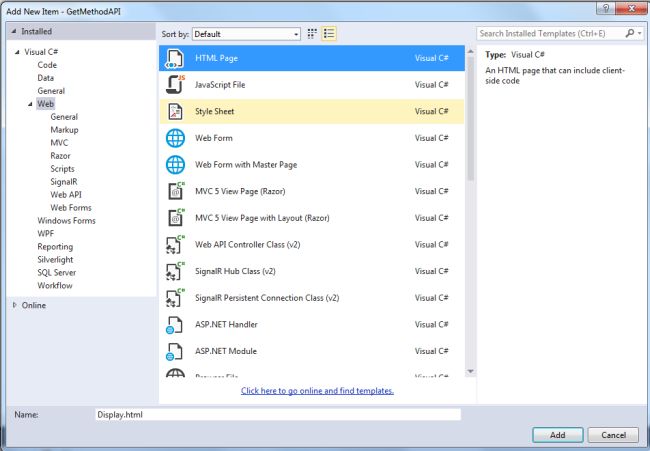Select the MVC subcategory
This screenshot has height=451, width=650.
[x=59, y=143]
